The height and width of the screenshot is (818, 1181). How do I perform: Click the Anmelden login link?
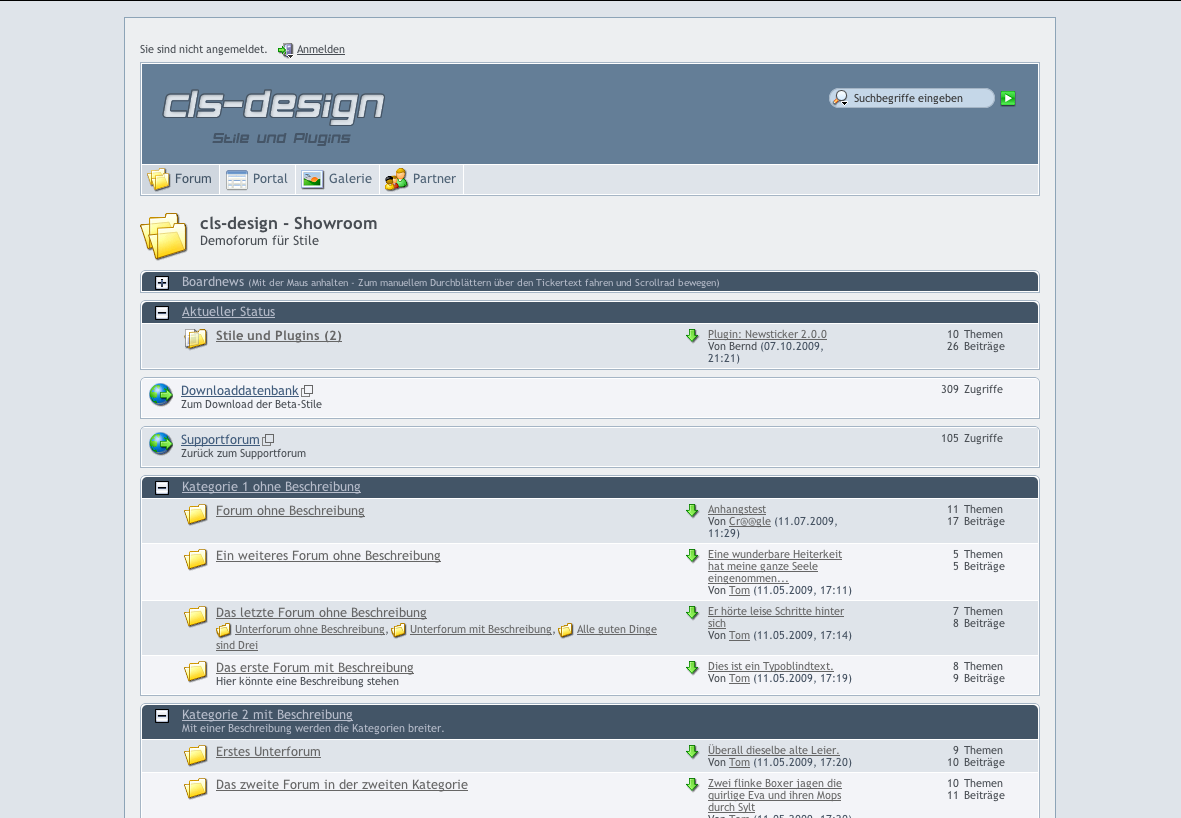(x=320, y=50)
